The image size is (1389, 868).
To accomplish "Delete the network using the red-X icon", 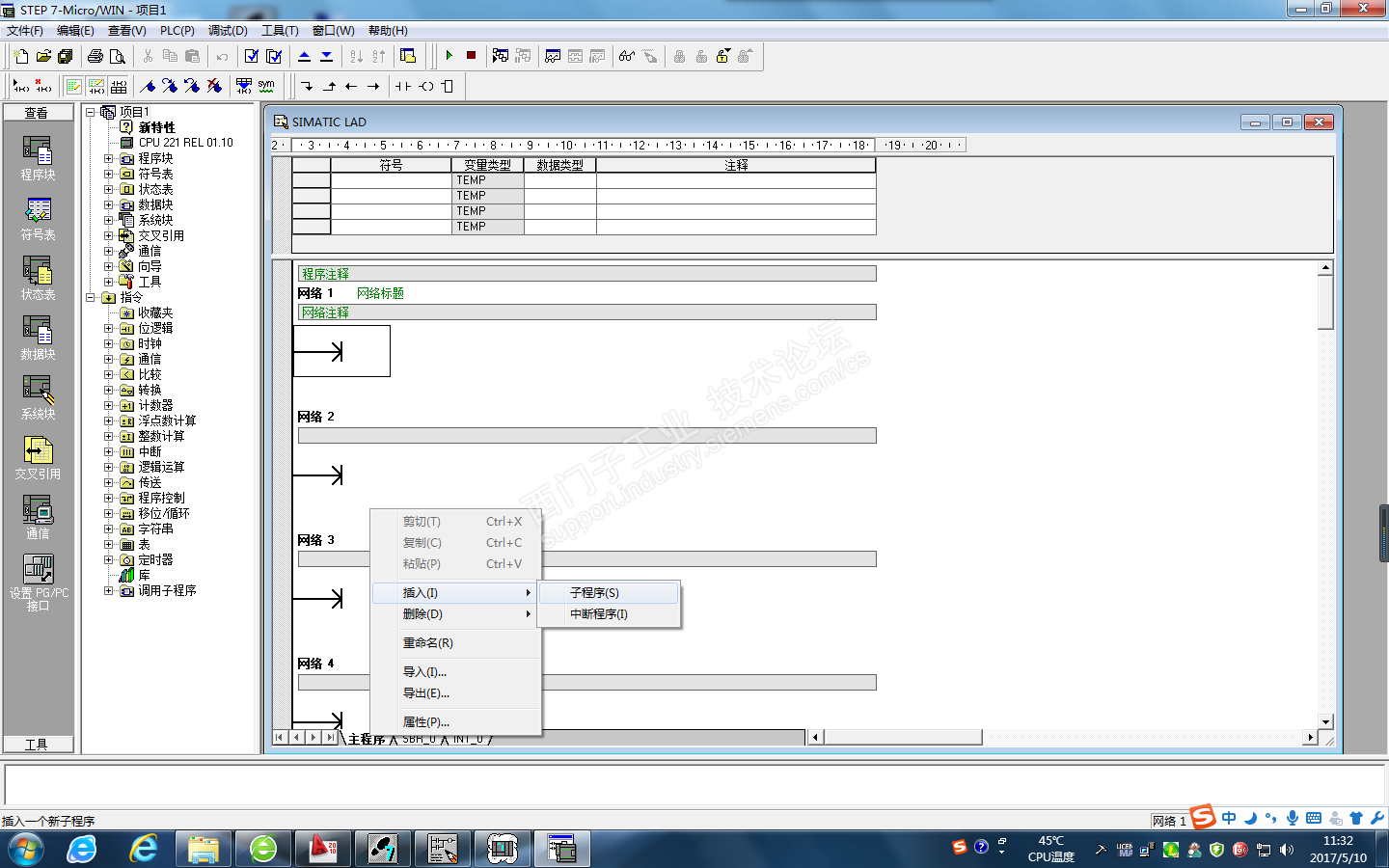I will [x=42, y=86].
